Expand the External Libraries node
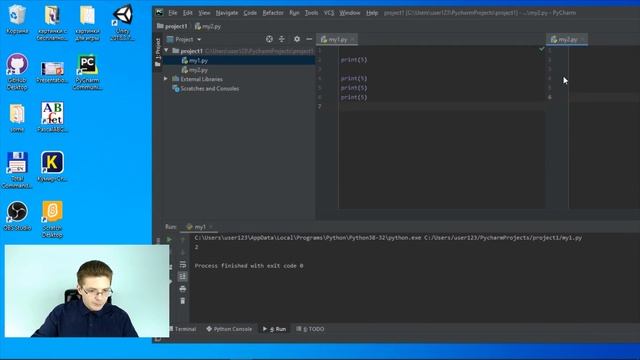Screen dimensions: 640x360 pyautogui.click(x=166, y=79)
